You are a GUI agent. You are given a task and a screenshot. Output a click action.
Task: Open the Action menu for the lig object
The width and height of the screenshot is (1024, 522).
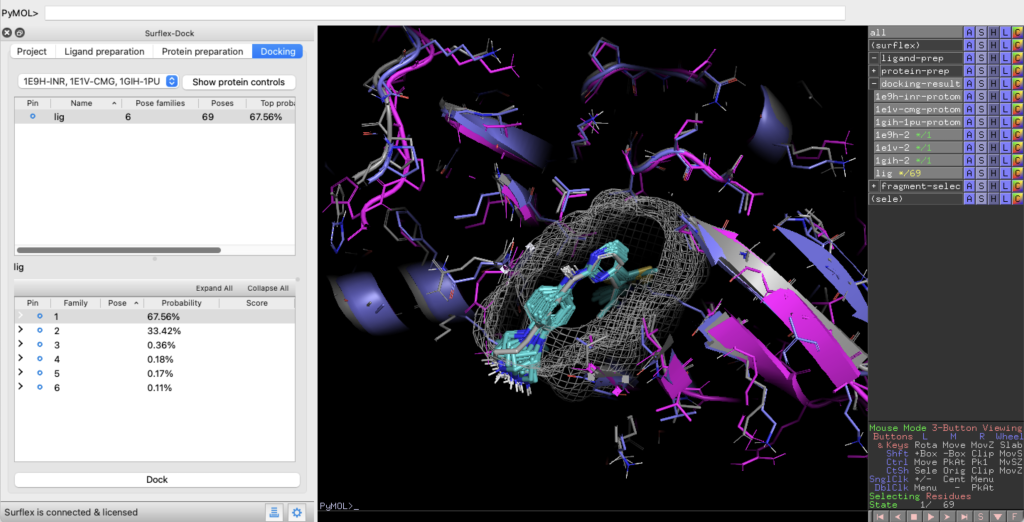coord(969,173)
